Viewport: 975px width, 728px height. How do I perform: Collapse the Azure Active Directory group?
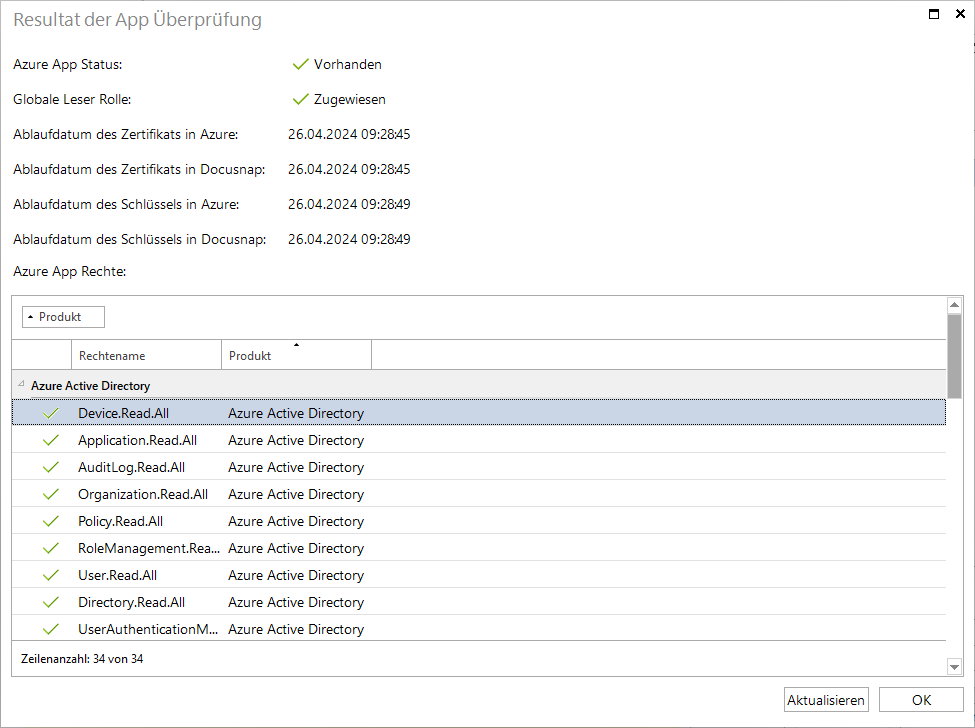(21, 384)
